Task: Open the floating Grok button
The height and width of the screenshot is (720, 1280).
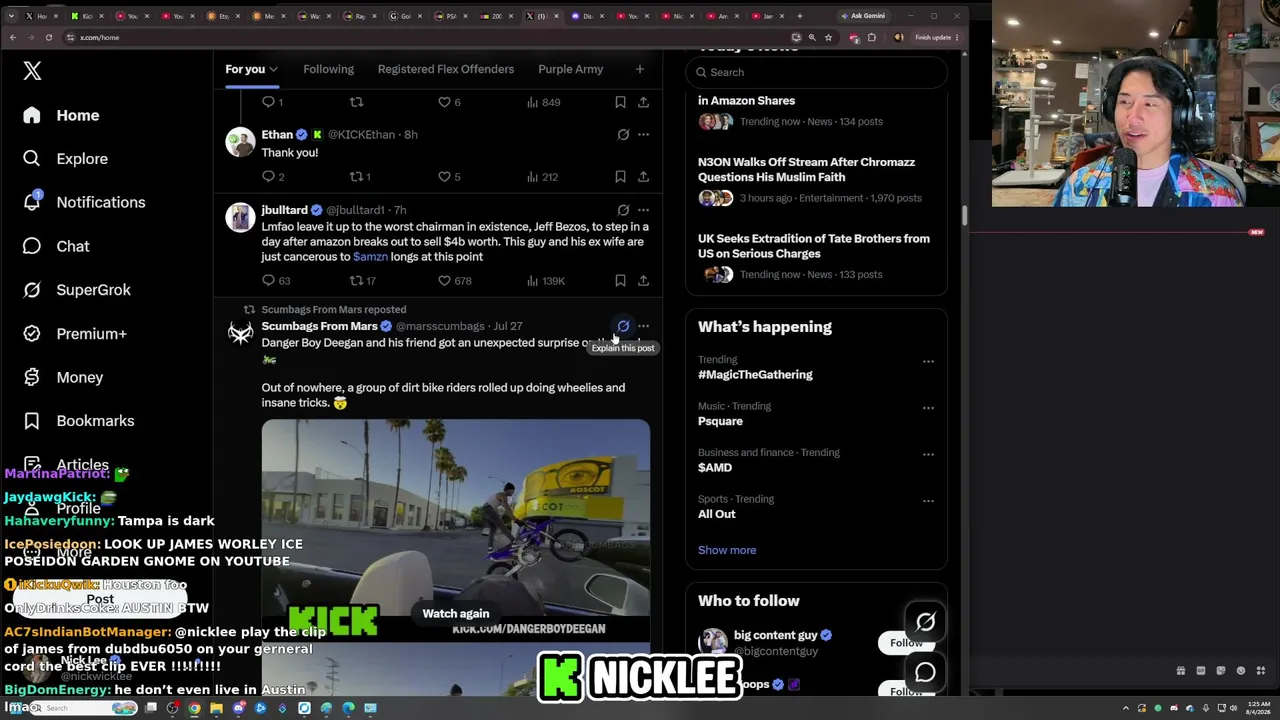Action: [x=925, y=623]
